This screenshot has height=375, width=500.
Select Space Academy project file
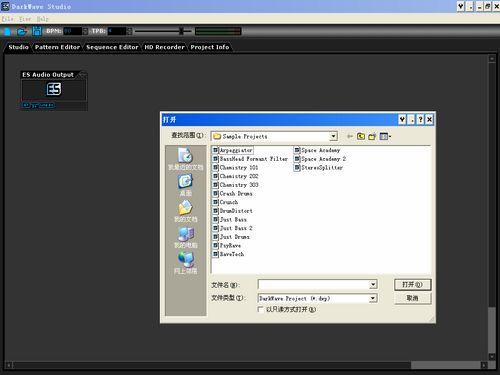(317, 150)
